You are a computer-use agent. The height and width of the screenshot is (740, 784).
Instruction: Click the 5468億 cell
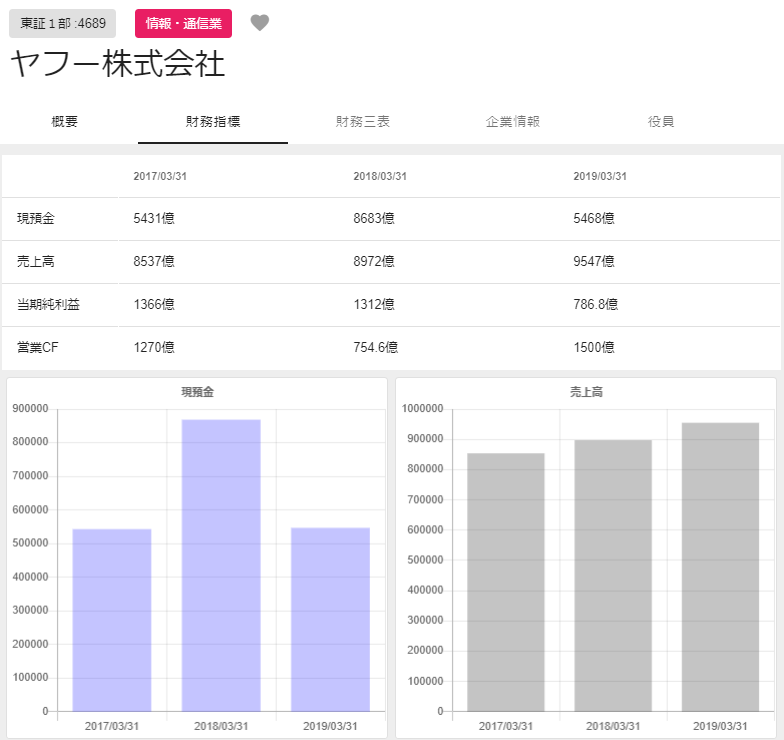(594, 218)
